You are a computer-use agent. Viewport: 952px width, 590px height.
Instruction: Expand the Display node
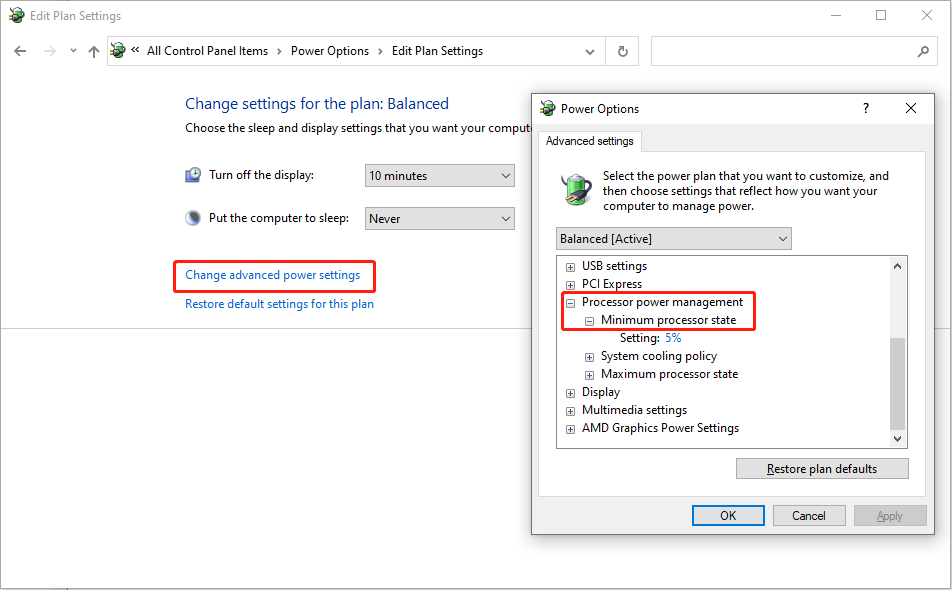(570, 393)
